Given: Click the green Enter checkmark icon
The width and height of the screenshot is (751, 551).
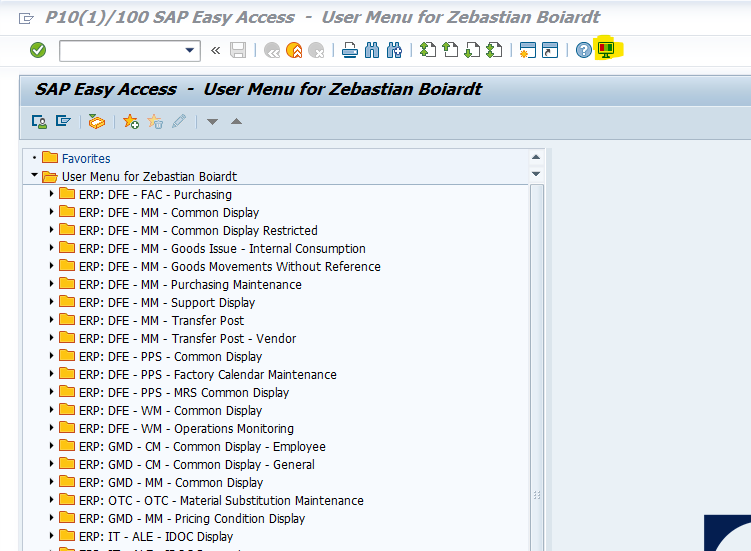Looking at the screenshot, I should click(38, 50).
